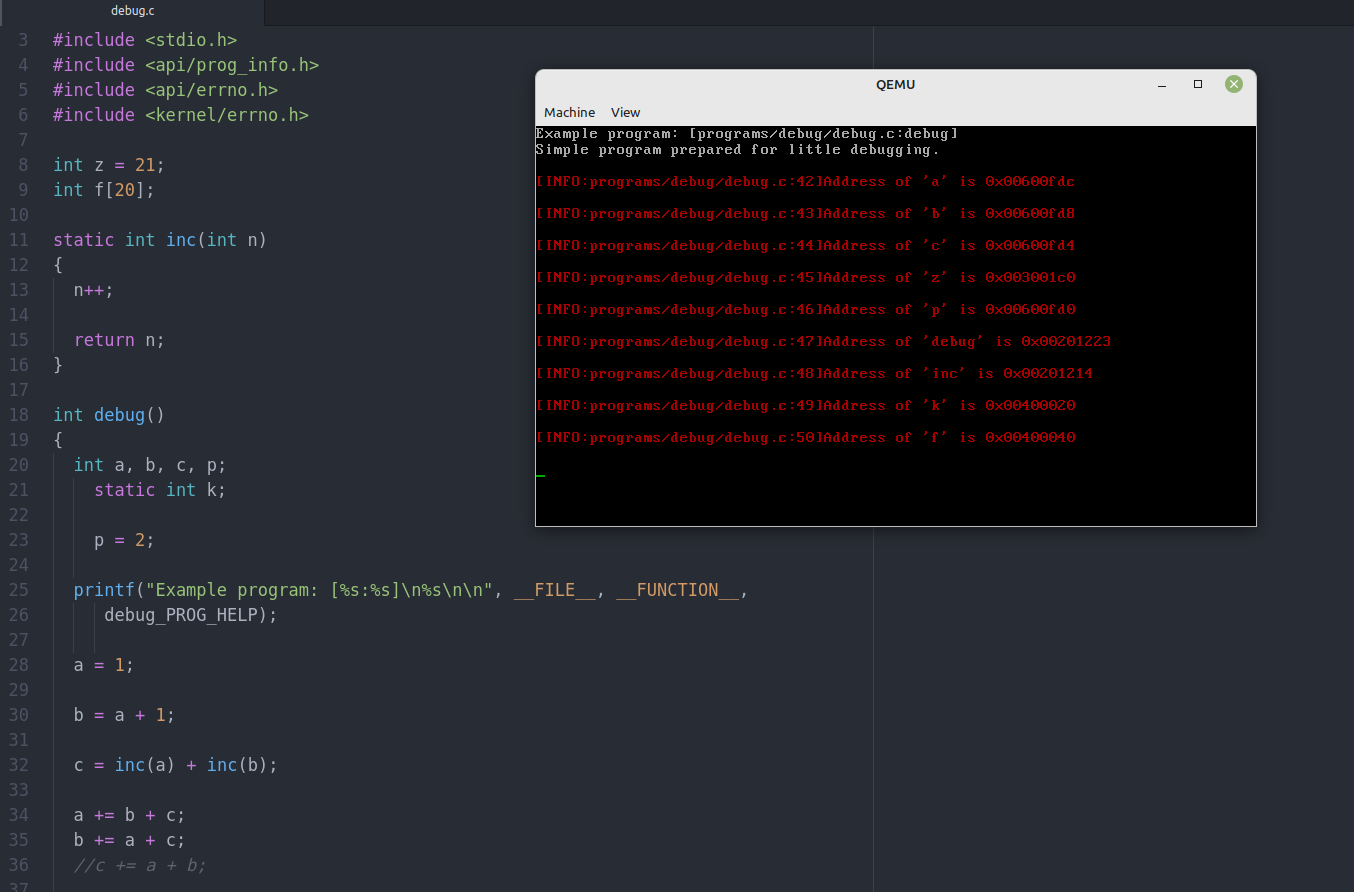
Task: Click the green cursor in QEMU terminal
Action: (x=540, y=476)
